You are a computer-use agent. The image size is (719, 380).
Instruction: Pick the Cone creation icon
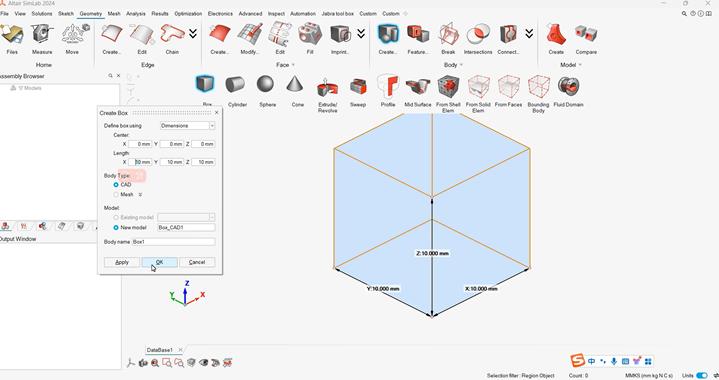click(295, 85)
